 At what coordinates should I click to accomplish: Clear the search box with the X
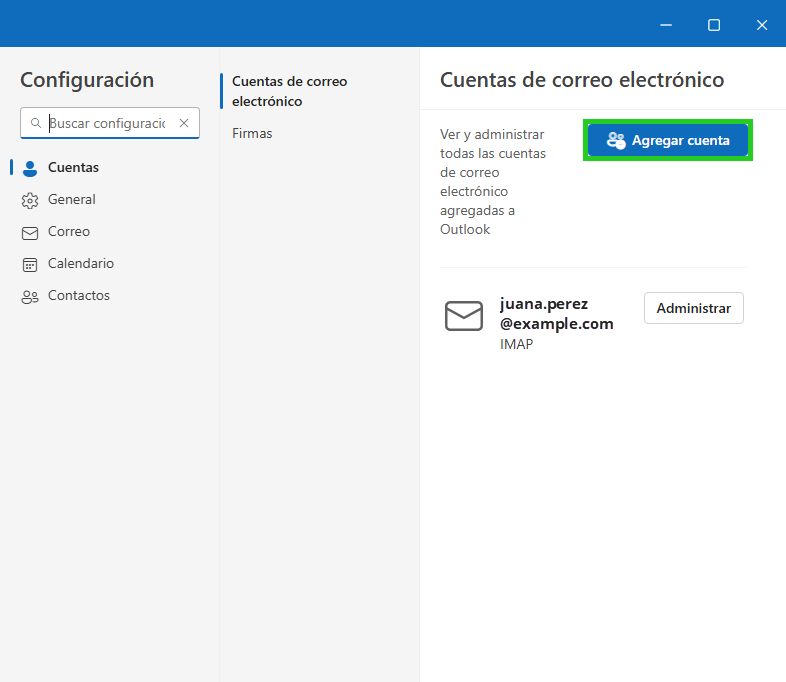pyautogui.click(x=184, y=123)
